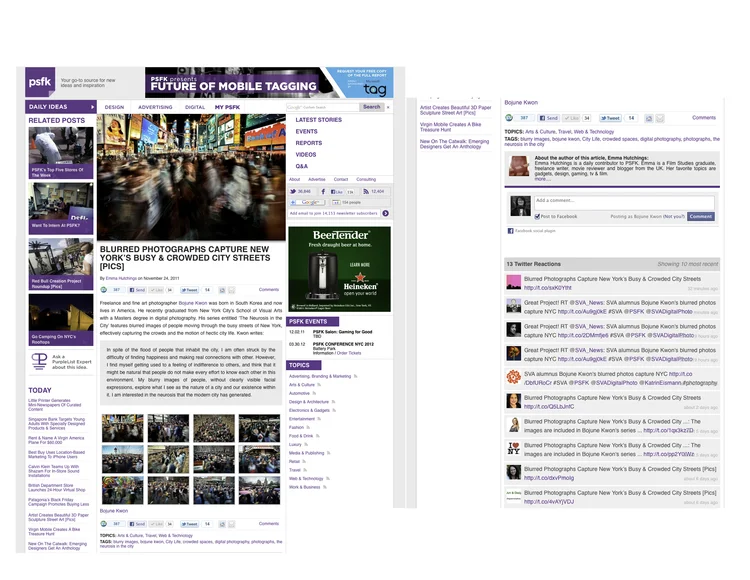Open the Want To Intern At PSFK thumbnail
The image size is (750, 580).
[x=61, y=208]
